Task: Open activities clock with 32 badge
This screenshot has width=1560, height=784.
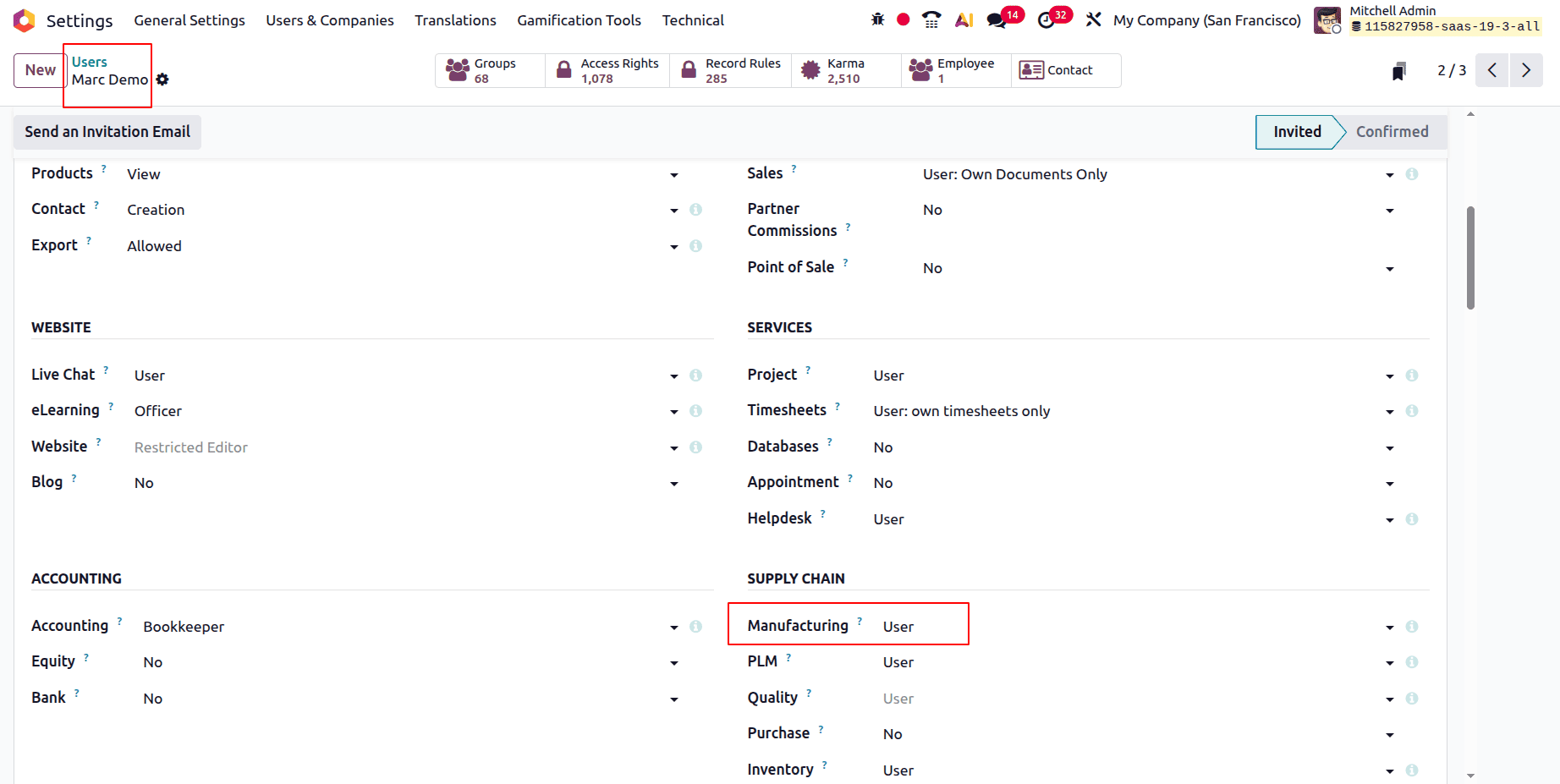Action: pyautogui.click(x=1053, y=19)
